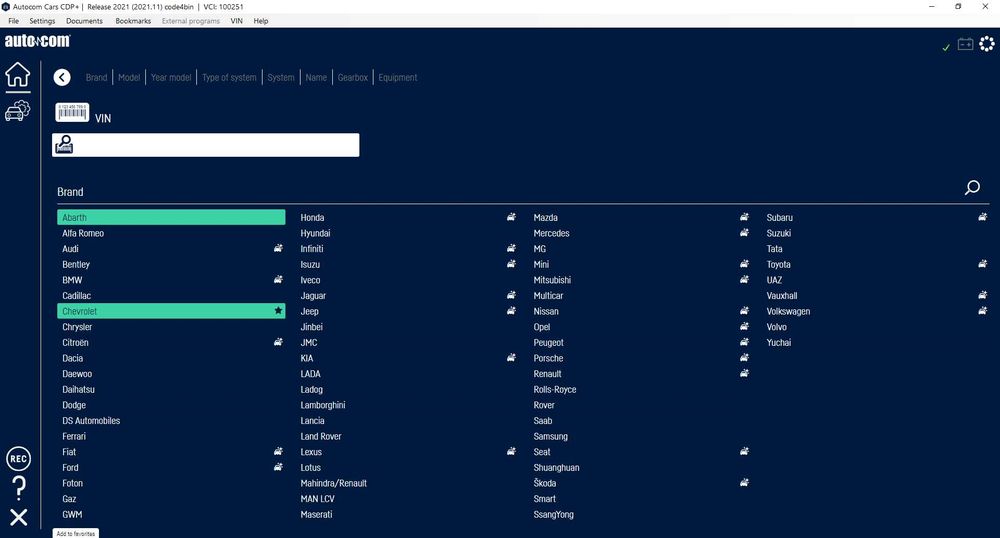Click the car icon beside Ford
The height and width of the screenshot is (538, 1000).
[278, 467]
